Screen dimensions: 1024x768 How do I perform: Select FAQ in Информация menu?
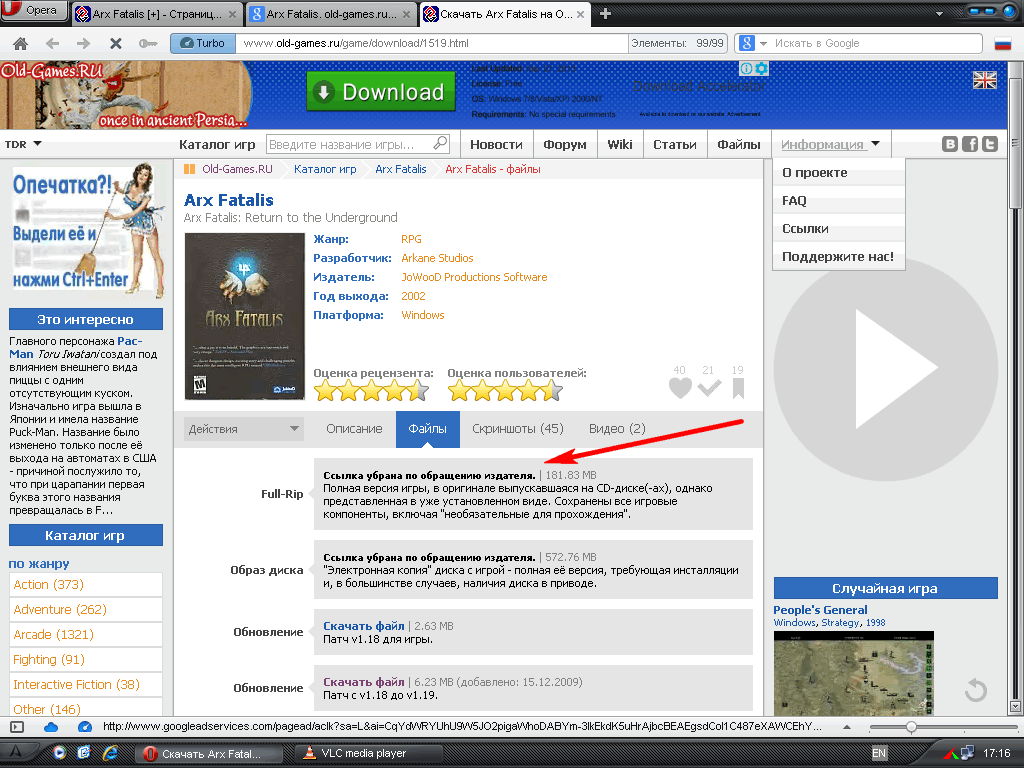[x=839, y=200]
